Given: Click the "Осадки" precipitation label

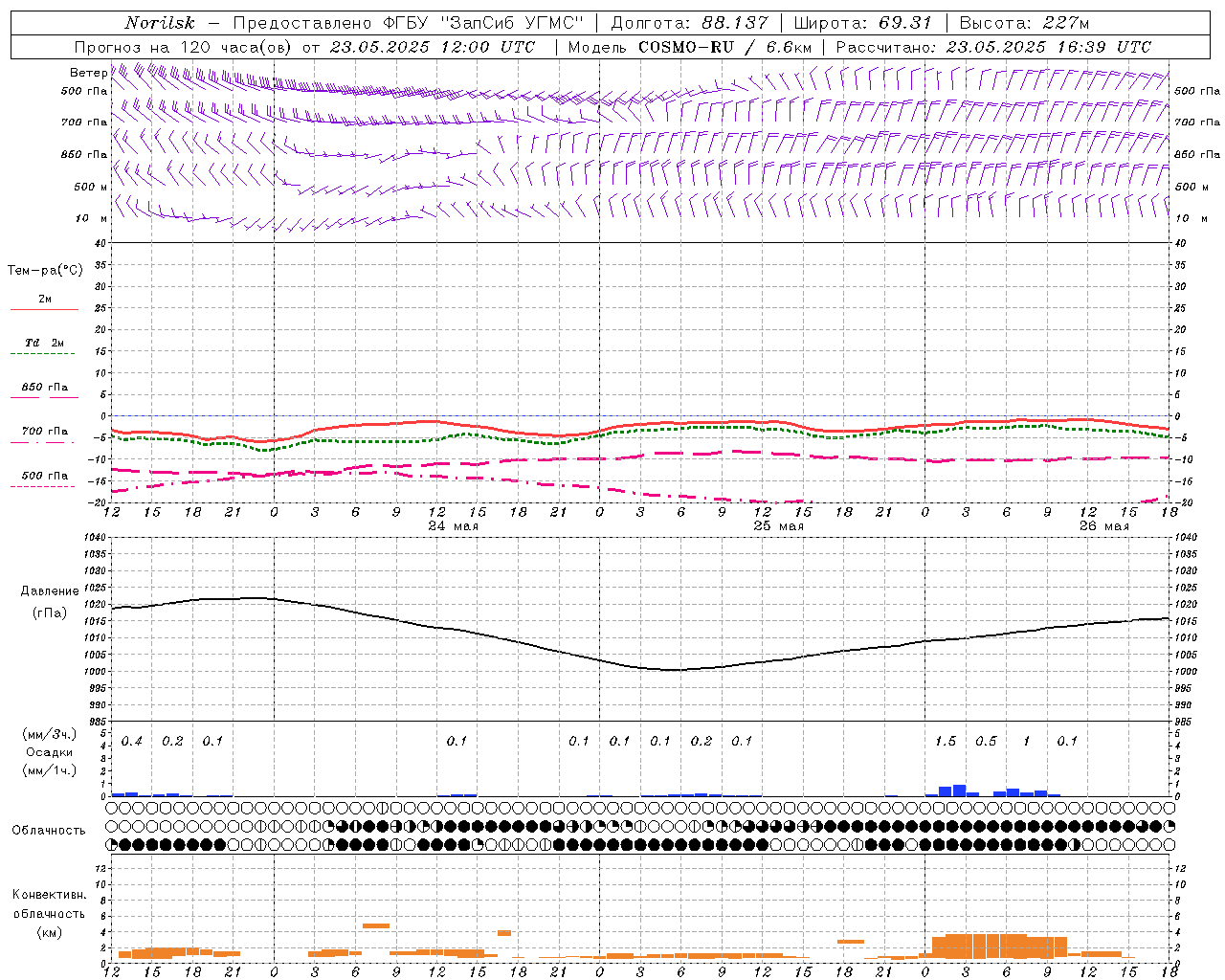Looking at the screenshot, I should [x=48, y=752].
